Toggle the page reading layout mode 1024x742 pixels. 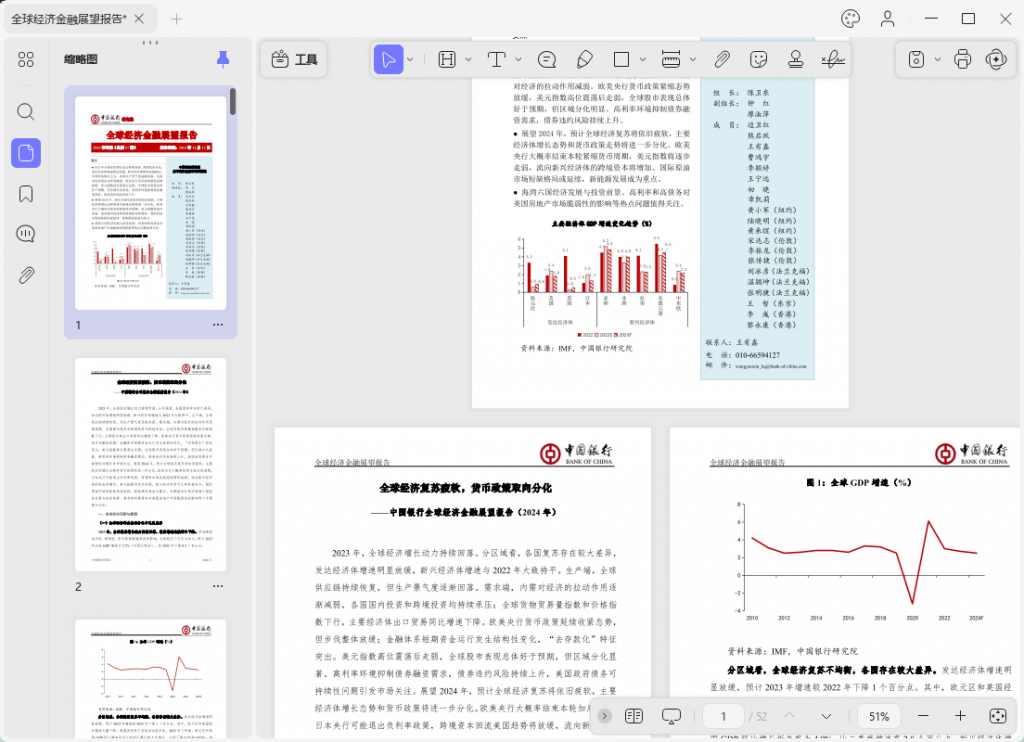(633, 716)
